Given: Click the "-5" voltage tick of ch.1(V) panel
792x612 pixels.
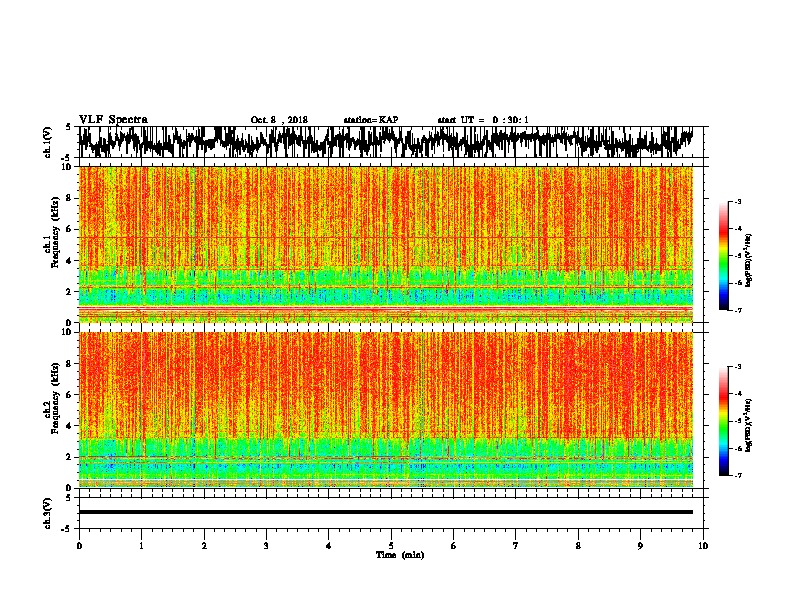Looking at the screenshot, I should click(67, 158).
